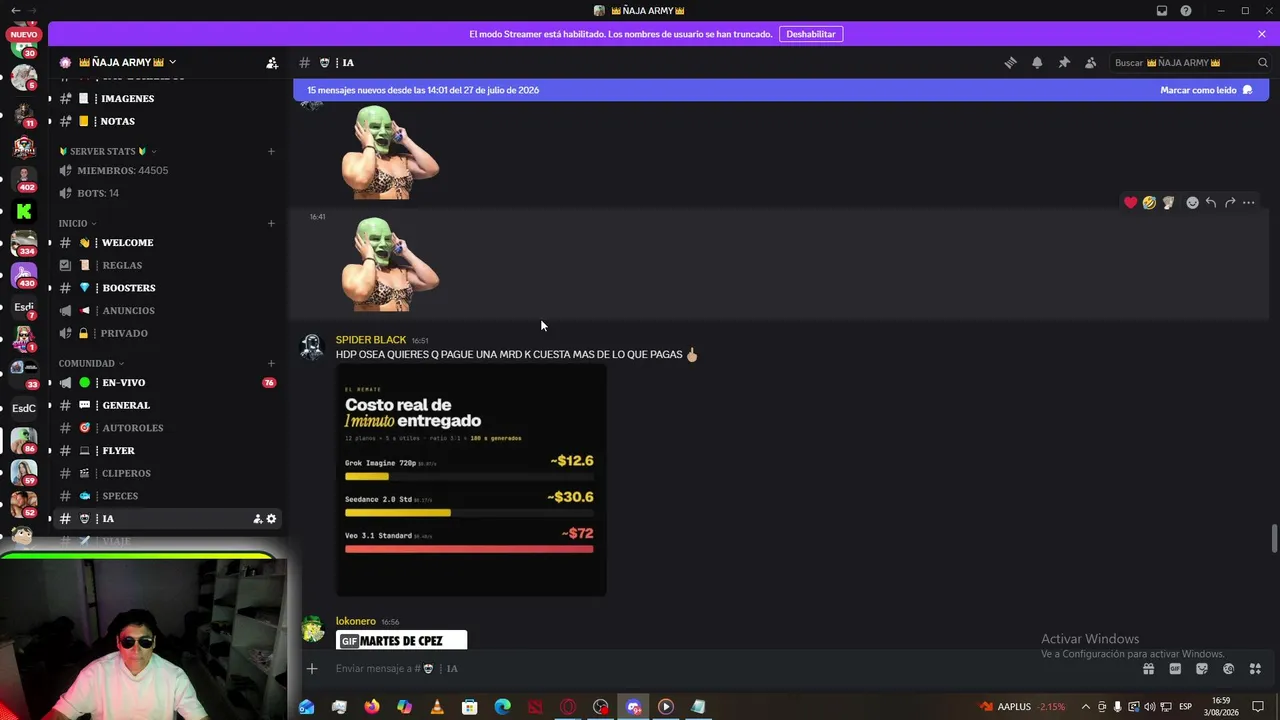Screen dimensions: 1280x720
Task: Click the magnifier icon in search box
Action: click(x=1263, y=62)
